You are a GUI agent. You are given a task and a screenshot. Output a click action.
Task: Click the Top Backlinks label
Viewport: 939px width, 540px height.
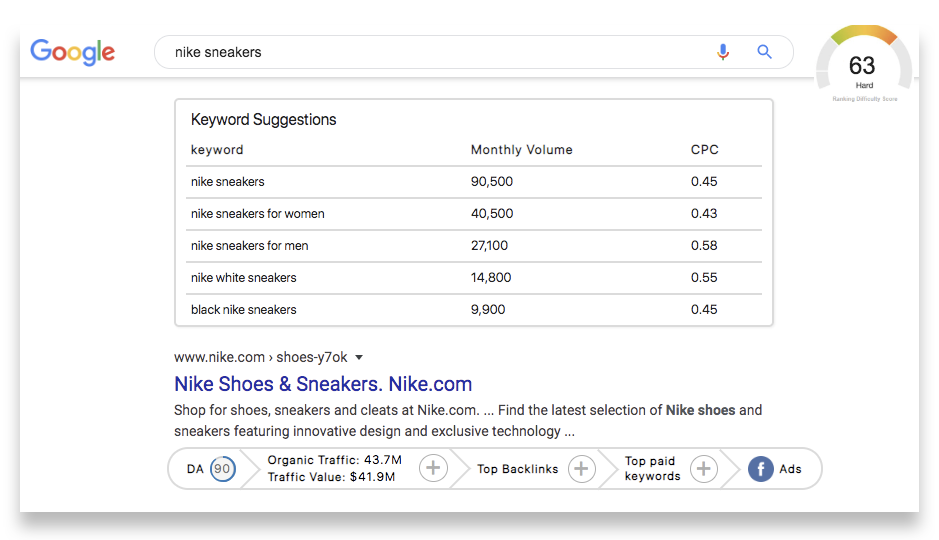517,469
